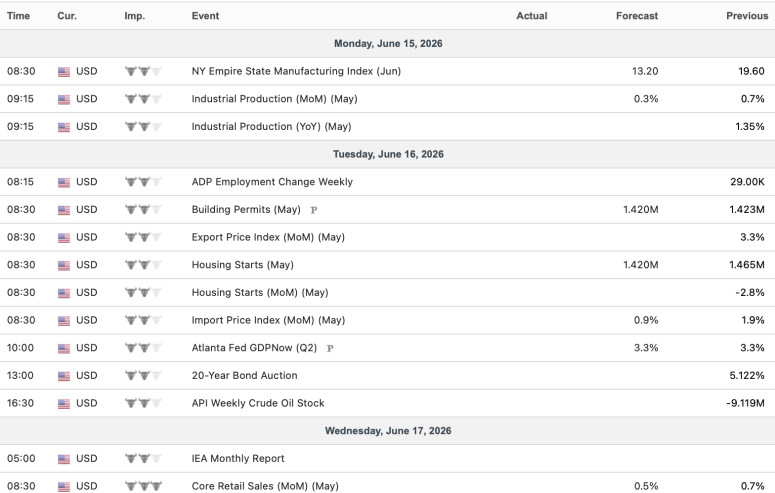
Task: Click Wednesday, June 17, 2026 date header
Action: click(x=388, y=431)
